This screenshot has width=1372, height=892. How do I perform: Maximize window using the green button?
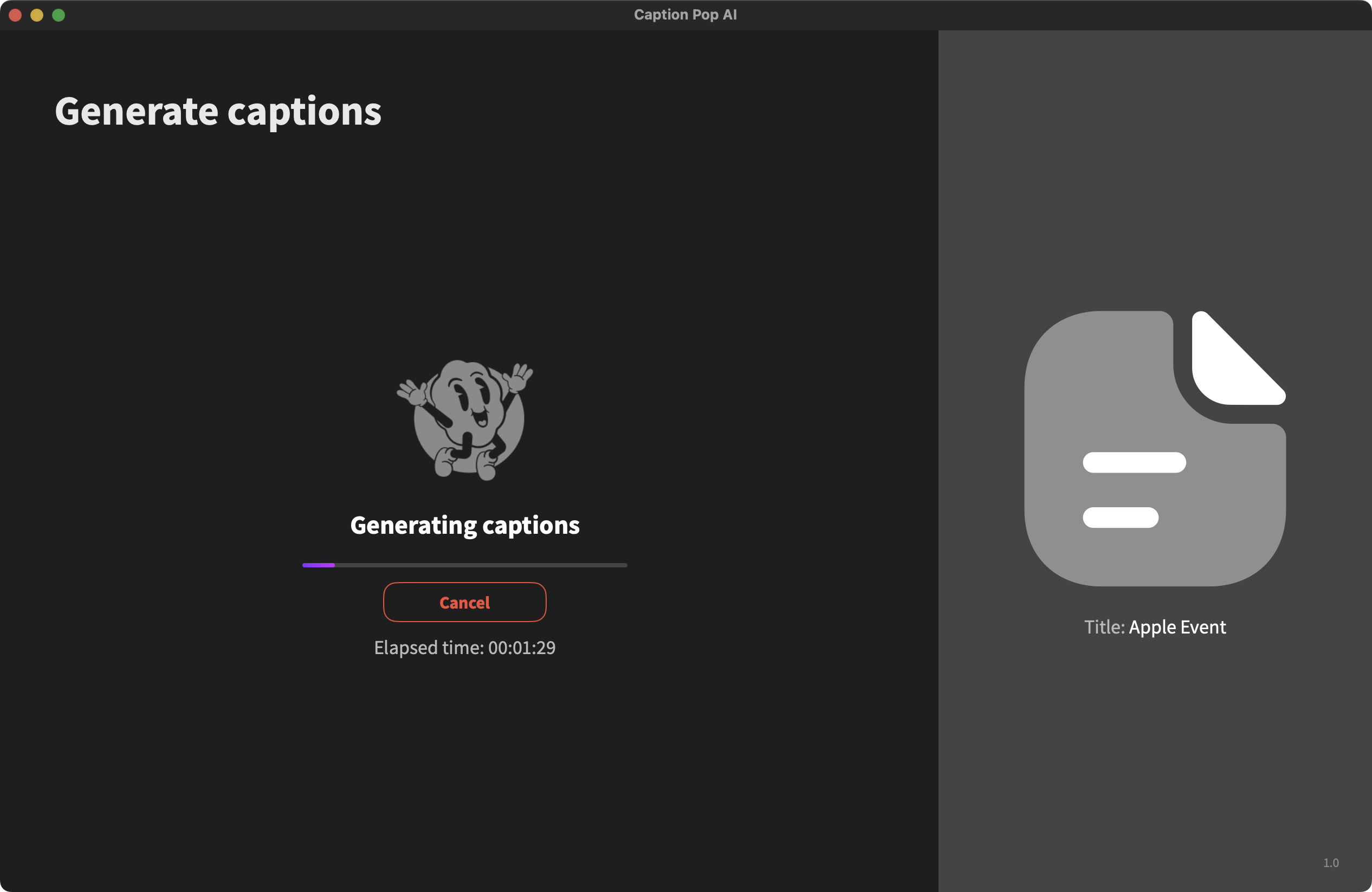click(58, 15)
